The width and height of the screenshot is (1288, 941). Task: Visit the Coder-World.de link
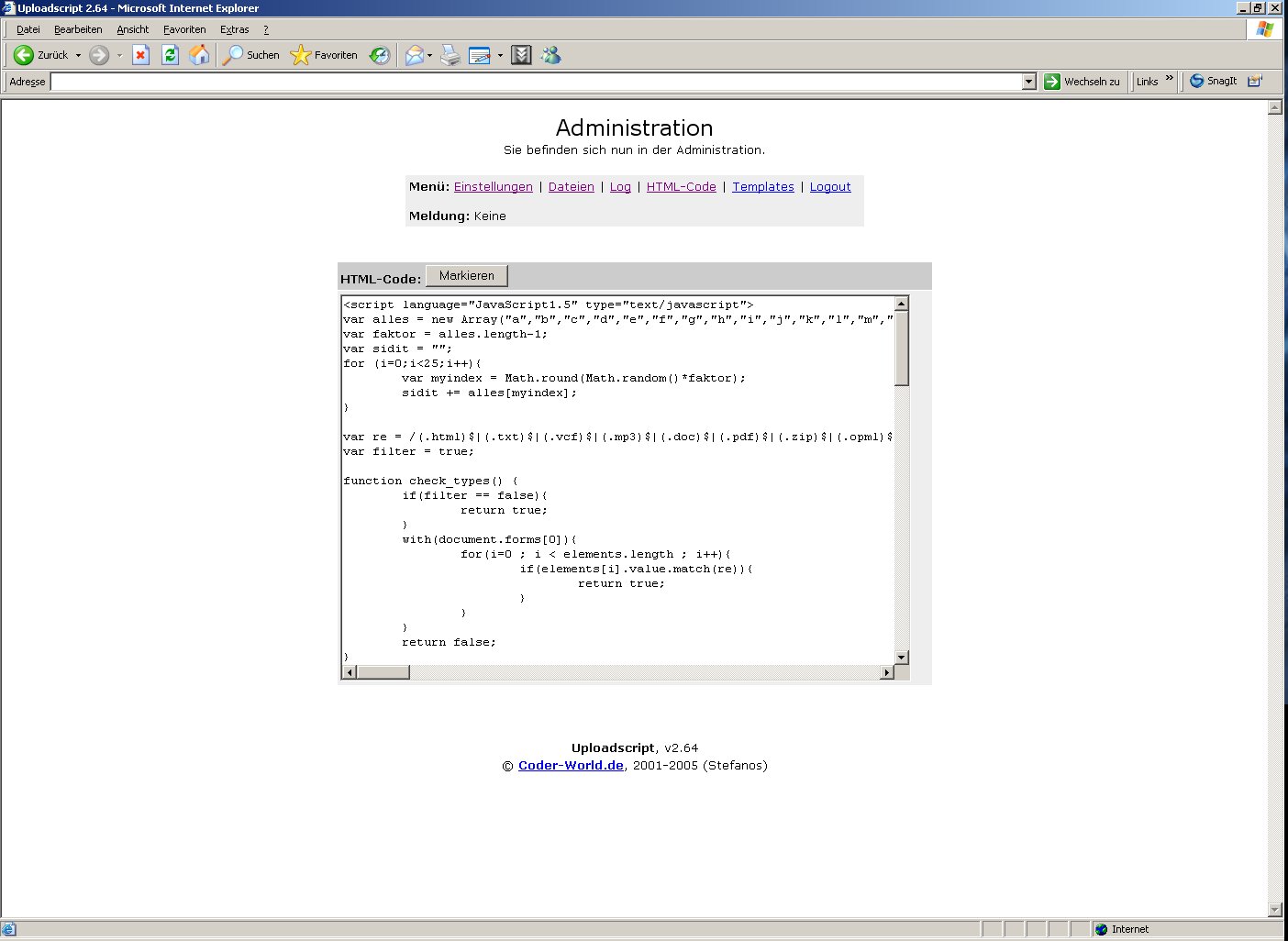[571, 765]
